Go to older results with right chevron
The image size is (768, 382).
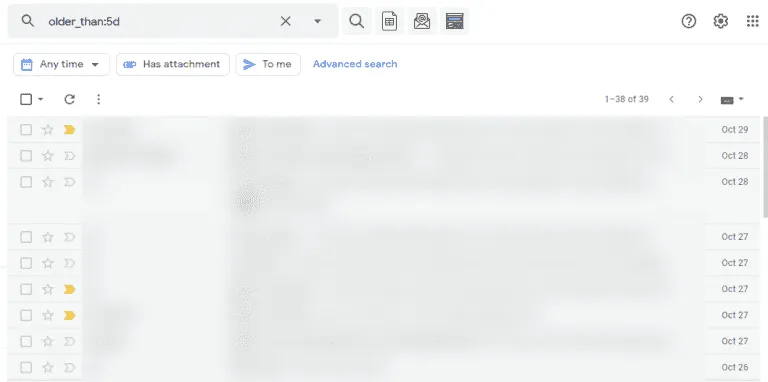pyautogui.click(x=700, y=99)
